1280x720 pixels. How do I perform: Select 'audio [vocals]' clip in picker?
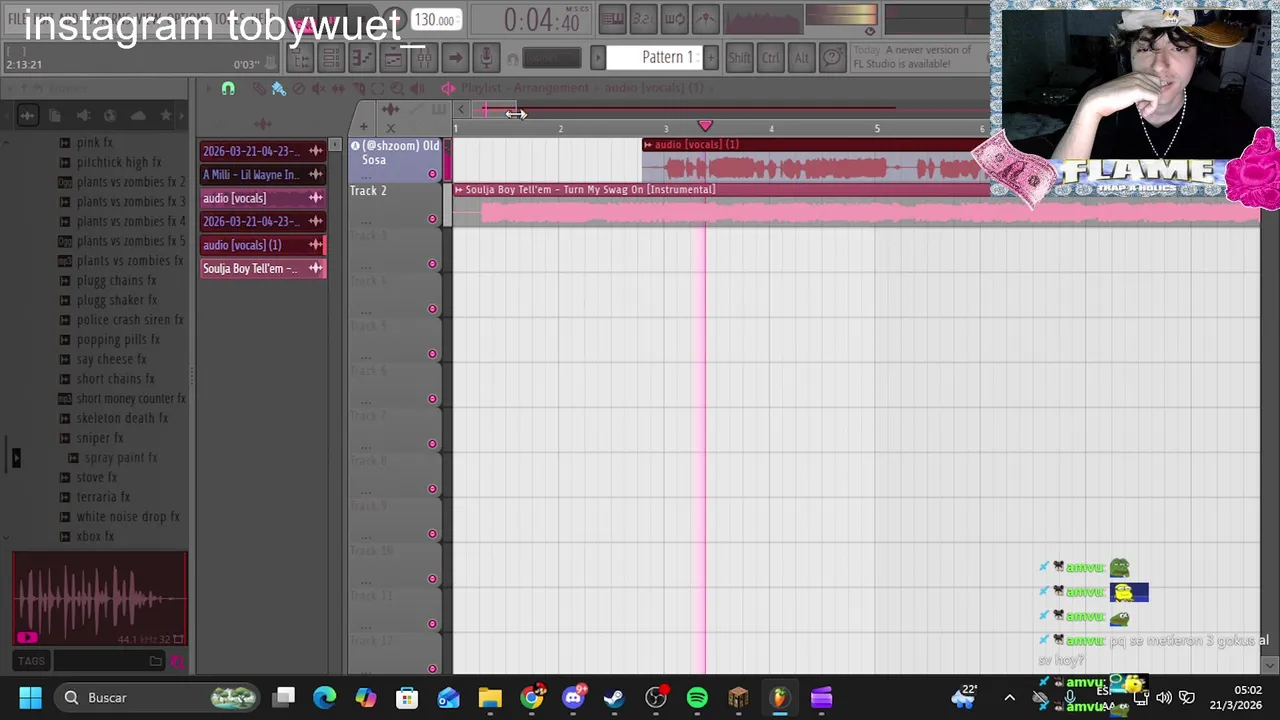(x=263, y=198)
